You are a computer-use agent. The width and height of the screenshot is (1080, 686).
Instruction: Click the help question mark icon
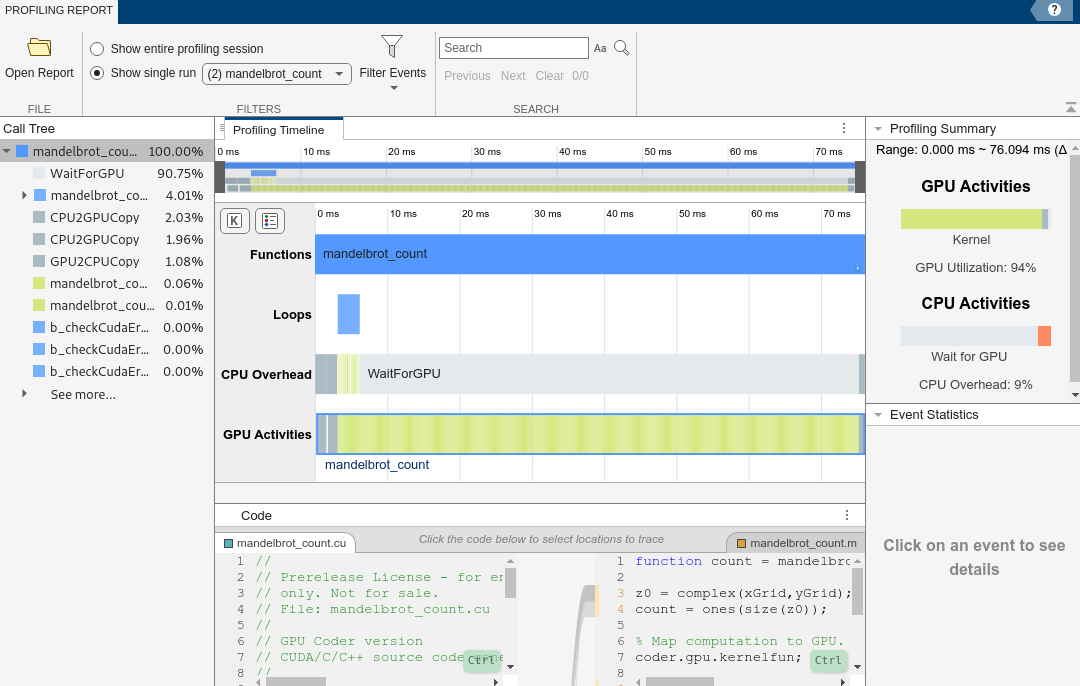pos(1054,10)
